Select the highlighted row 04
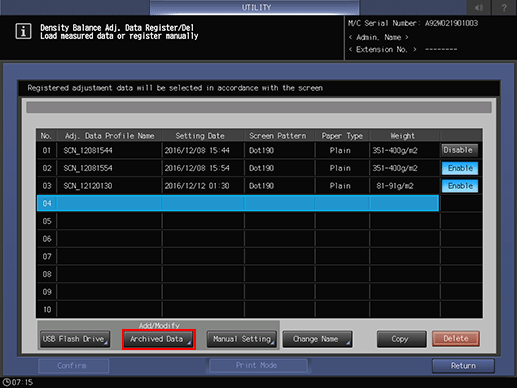This screenshot has height=388, width=517. [238, 203]
